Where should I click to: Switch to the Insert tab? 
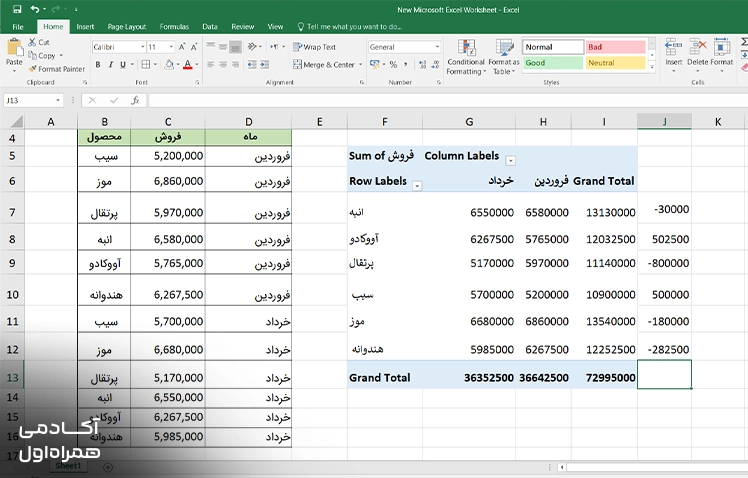85,27
